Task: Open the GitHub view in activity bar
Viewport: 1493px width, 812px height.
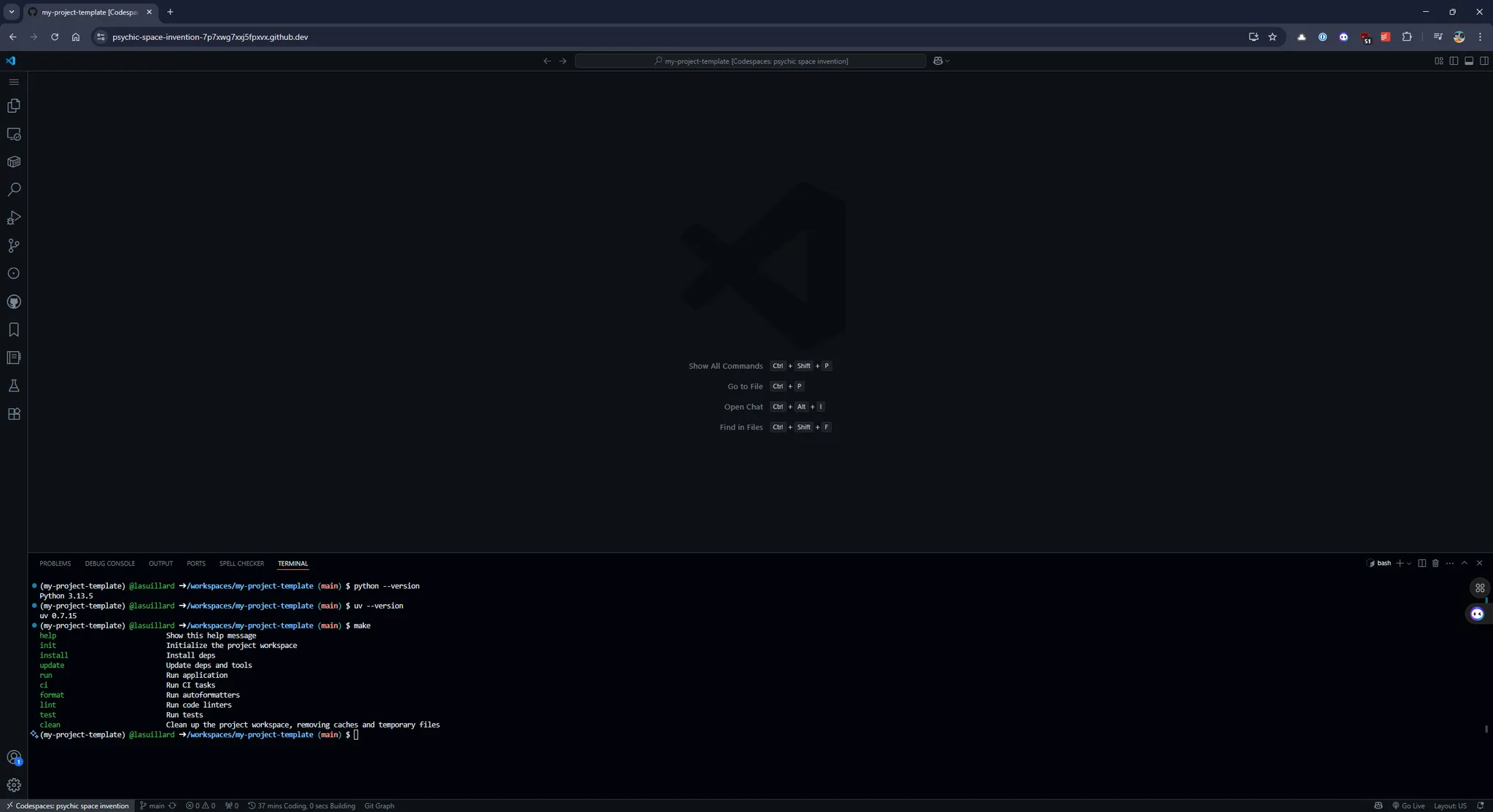Action: tap(14, 302)
